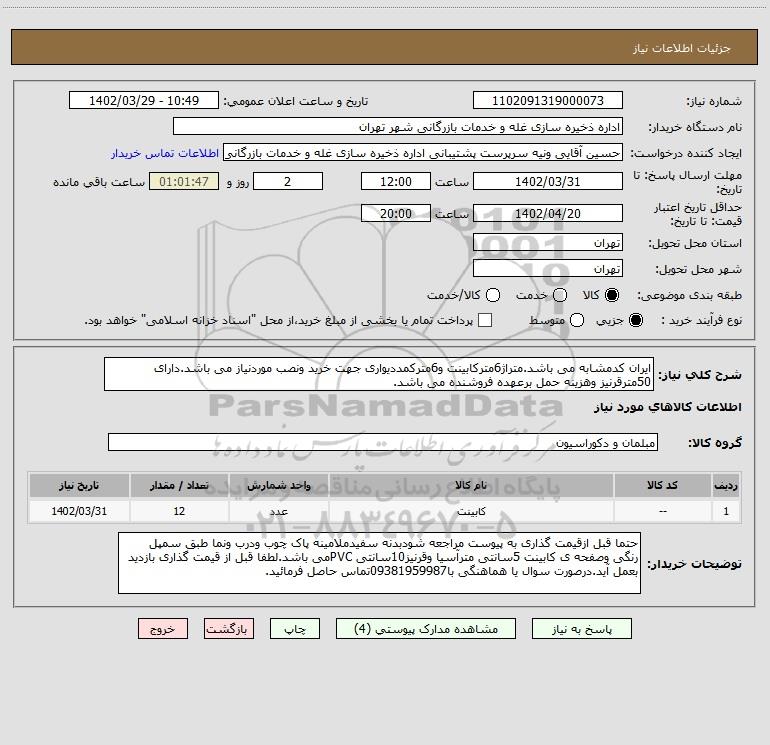The height and width of the screenshot is (745, 770).
Task: Click row number cell 1
Action: 726,511
